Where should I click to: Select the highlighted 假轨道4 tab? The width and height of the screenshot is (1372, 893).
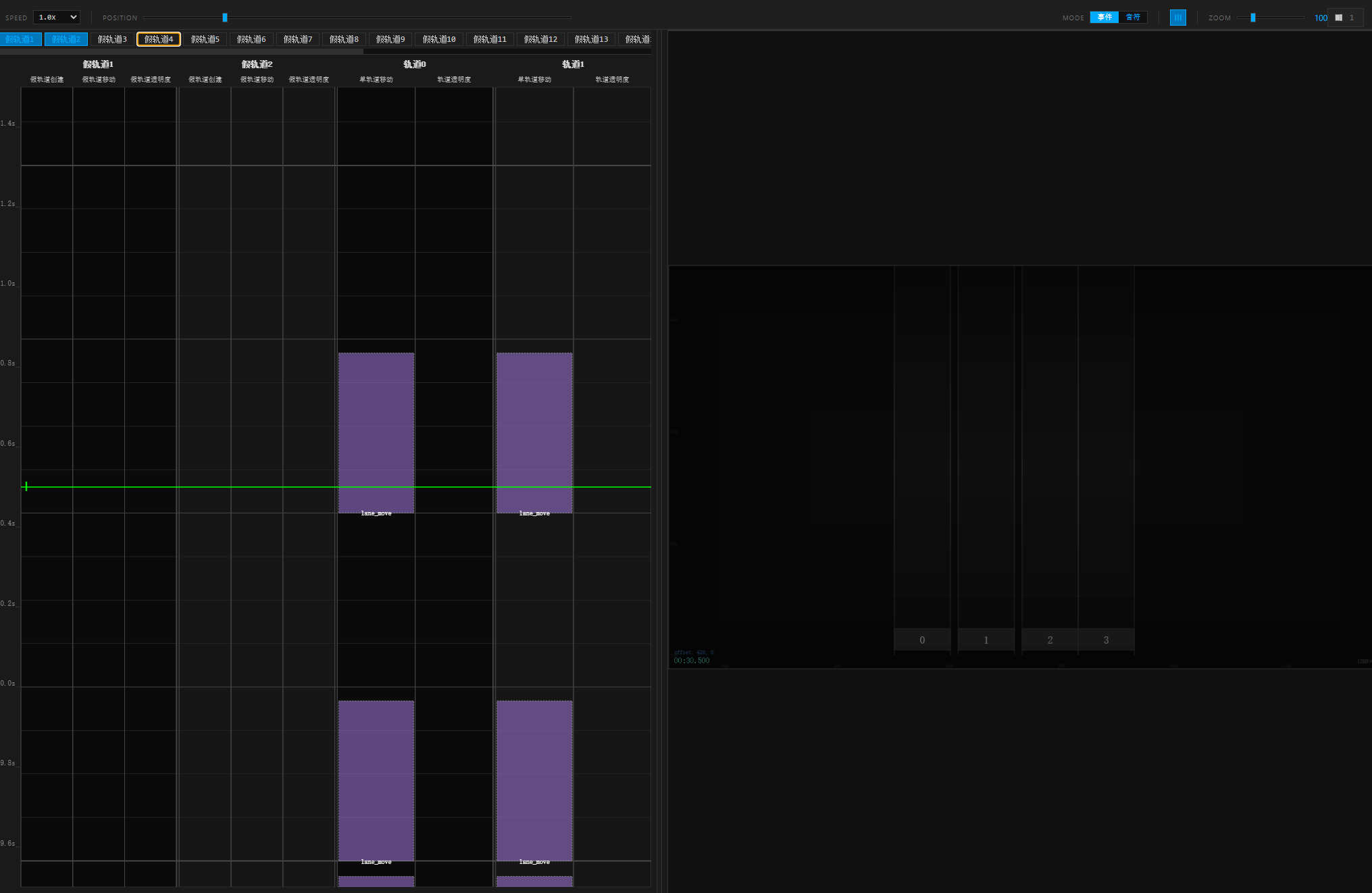(159, 39)
